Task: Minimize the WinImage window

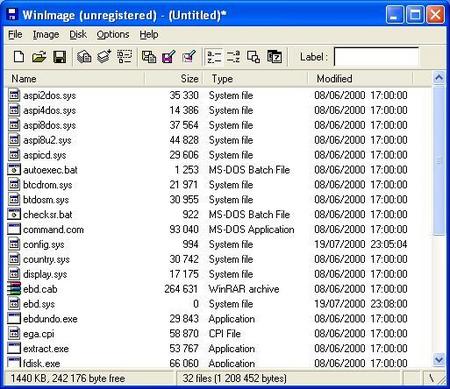Action: (394, 15)
